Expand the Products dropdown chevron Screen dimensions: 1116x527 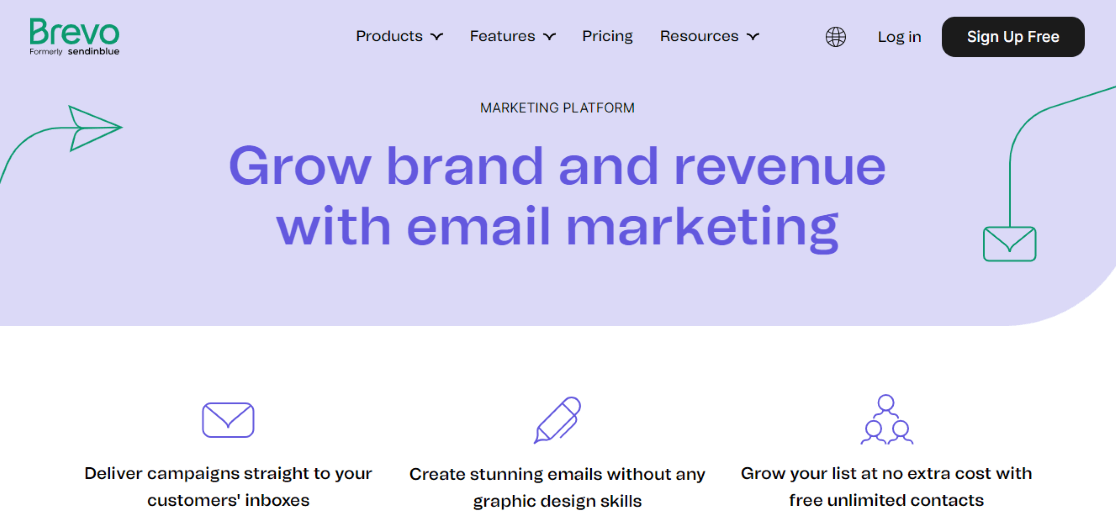[437, 37]
